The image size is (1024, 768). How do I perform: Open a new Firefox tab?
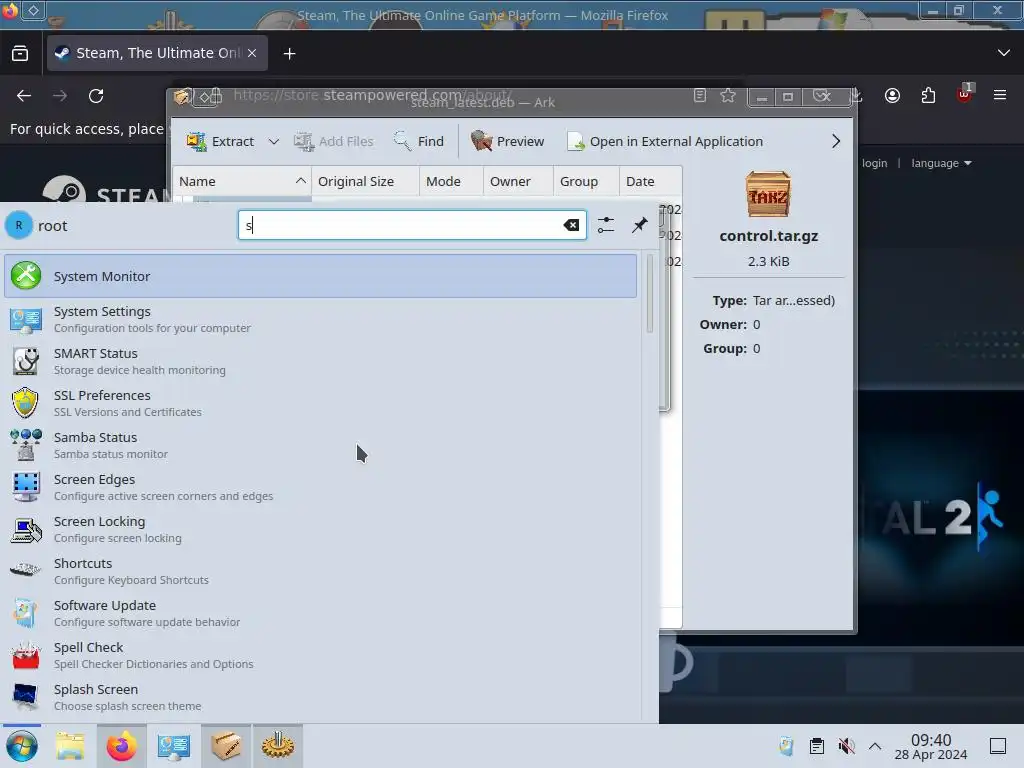coord(289,54)
